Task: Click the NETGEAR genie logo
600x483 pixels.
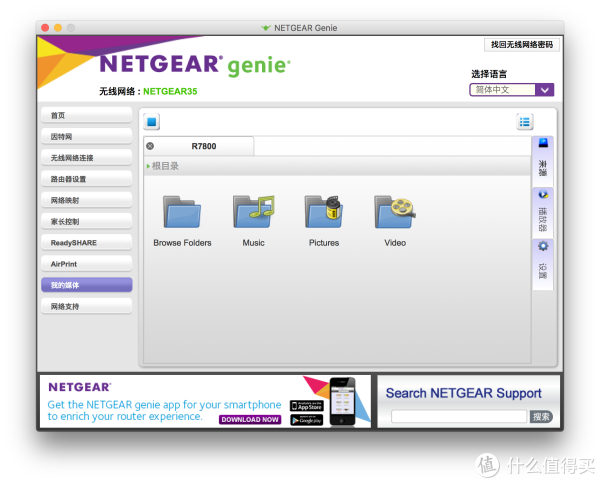Action: click(x=195, y=65)
